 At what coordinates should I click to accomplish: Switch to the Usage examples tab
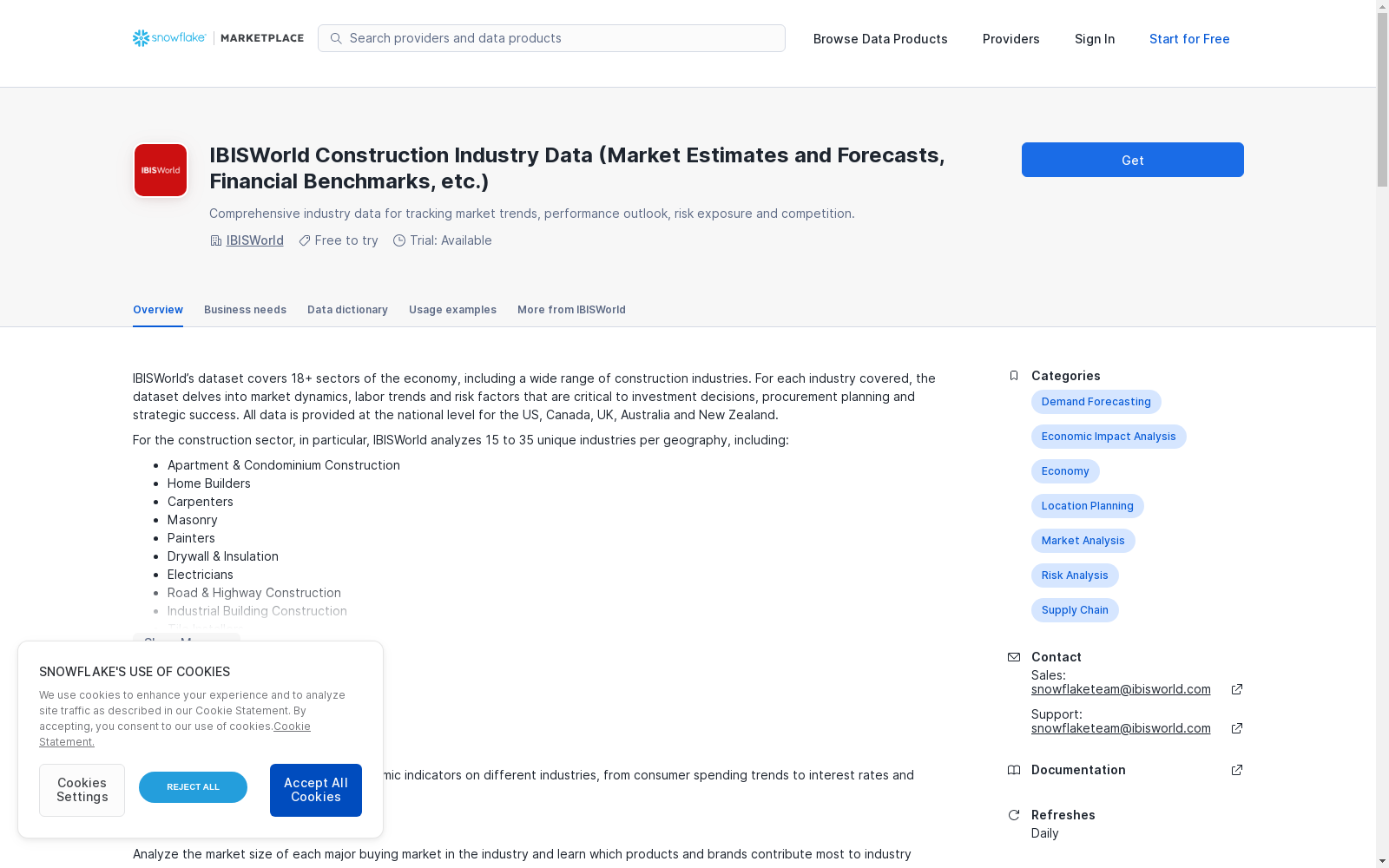(x=452, y=310)
